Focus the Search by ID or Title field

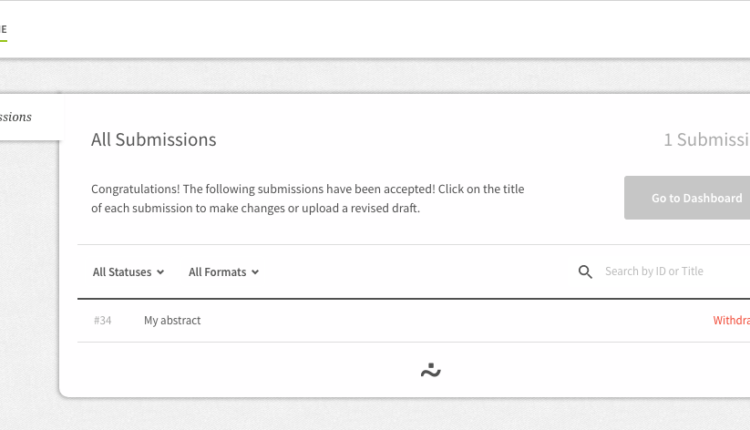(x=670, y=272)
